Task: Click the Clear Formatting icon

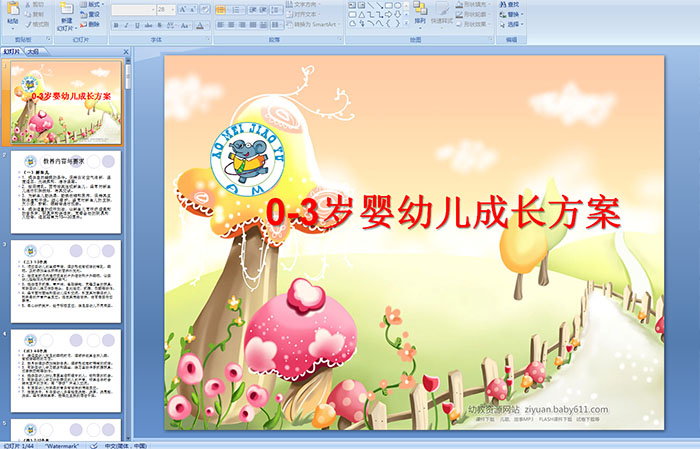Action: tap(205, 10)
